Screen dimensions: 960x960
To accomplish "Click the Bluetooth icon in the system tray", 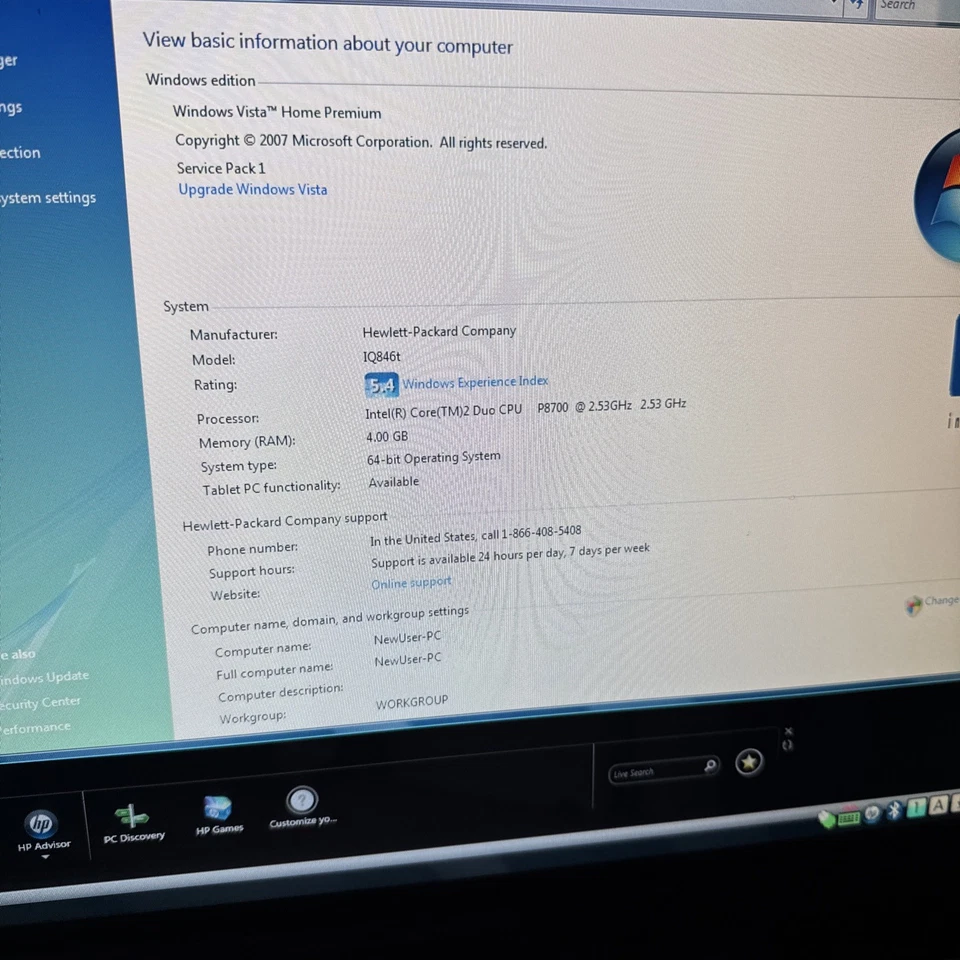I will pos(893,811).
